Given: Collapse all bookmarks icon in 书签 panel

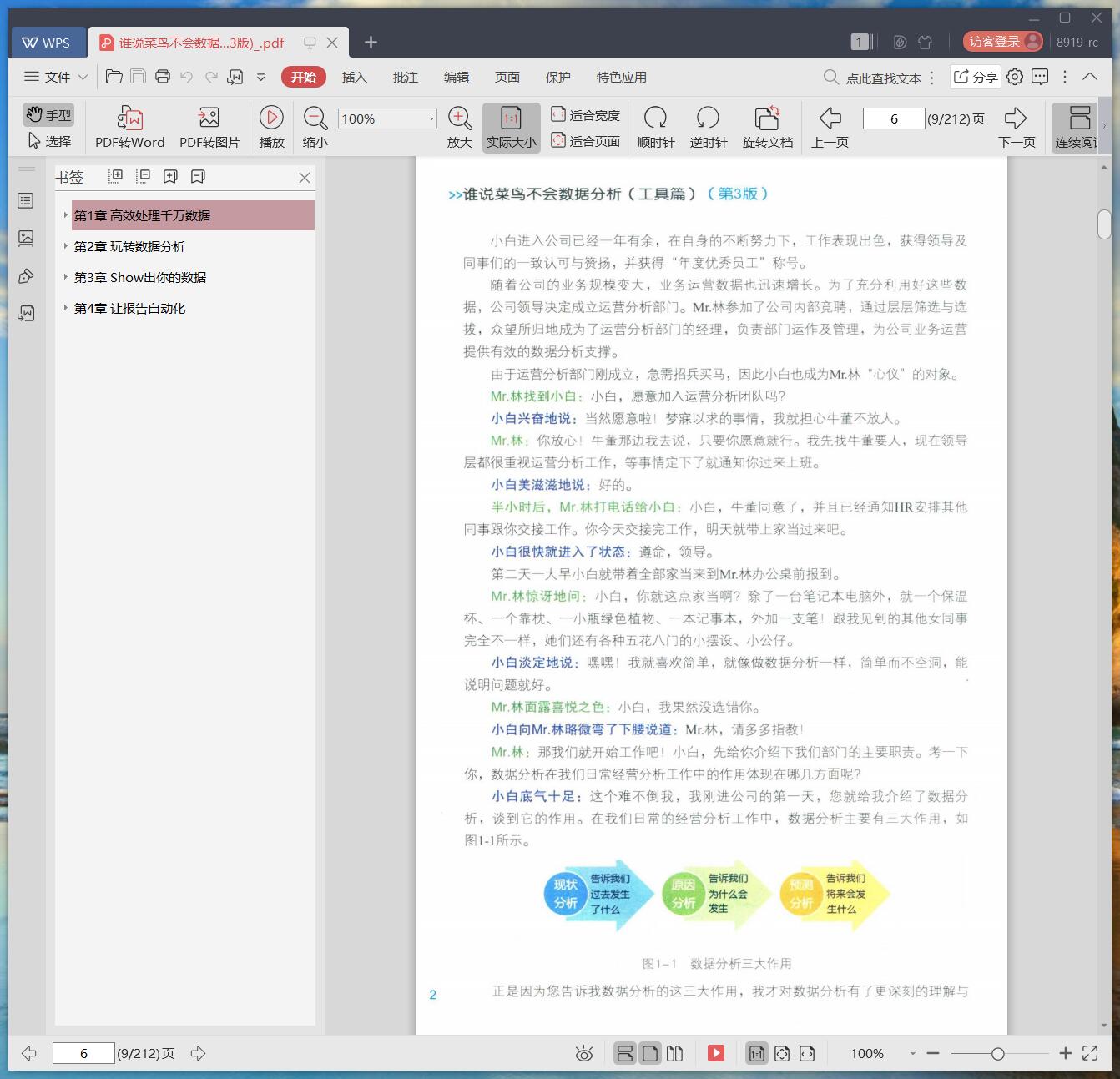Looking at the screenshot, I should click(143, 176).
